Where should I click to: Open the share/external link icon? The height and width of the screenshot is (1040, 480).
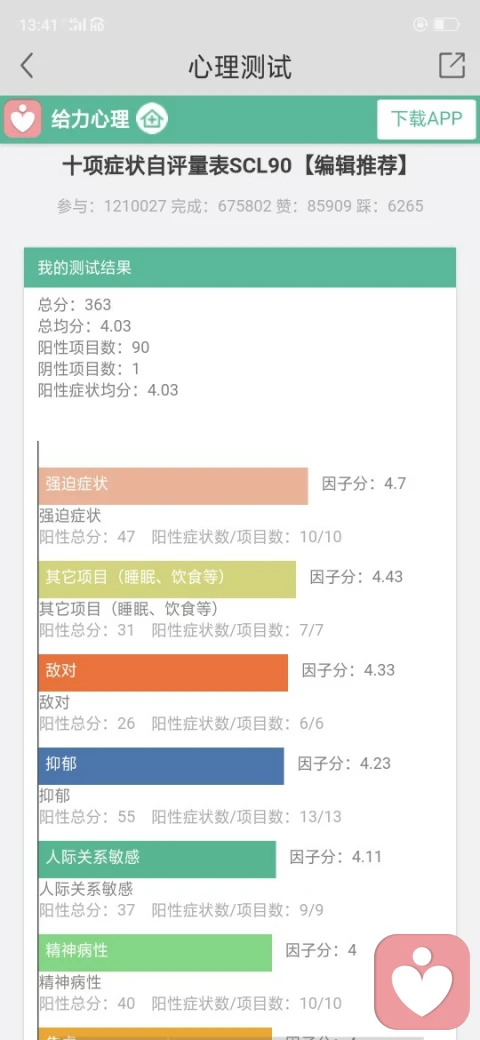click(x=452, y=66)
